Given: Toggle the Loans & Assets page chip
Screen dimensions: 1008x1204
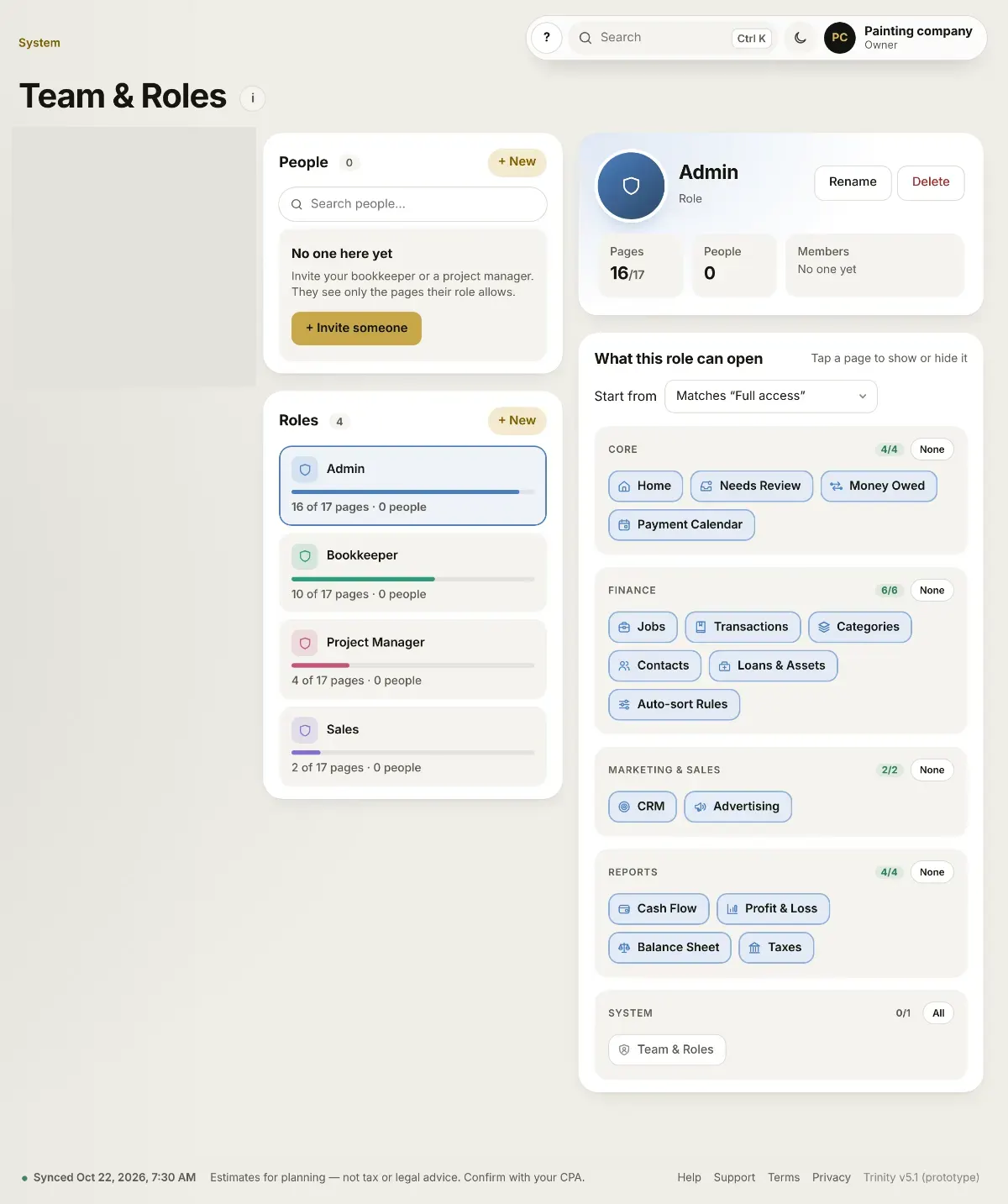Looking at the screenshot, I should [x=773, y=665].
